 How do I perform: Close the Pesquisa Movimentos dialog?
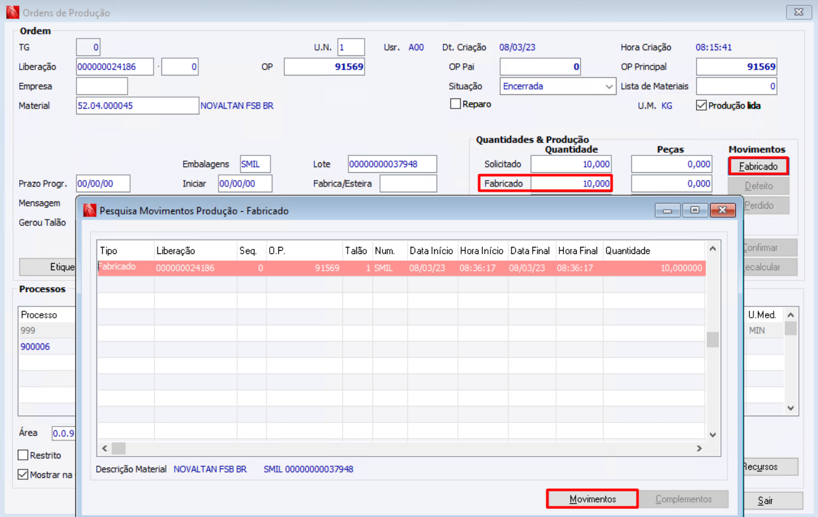tap(723, 210)
